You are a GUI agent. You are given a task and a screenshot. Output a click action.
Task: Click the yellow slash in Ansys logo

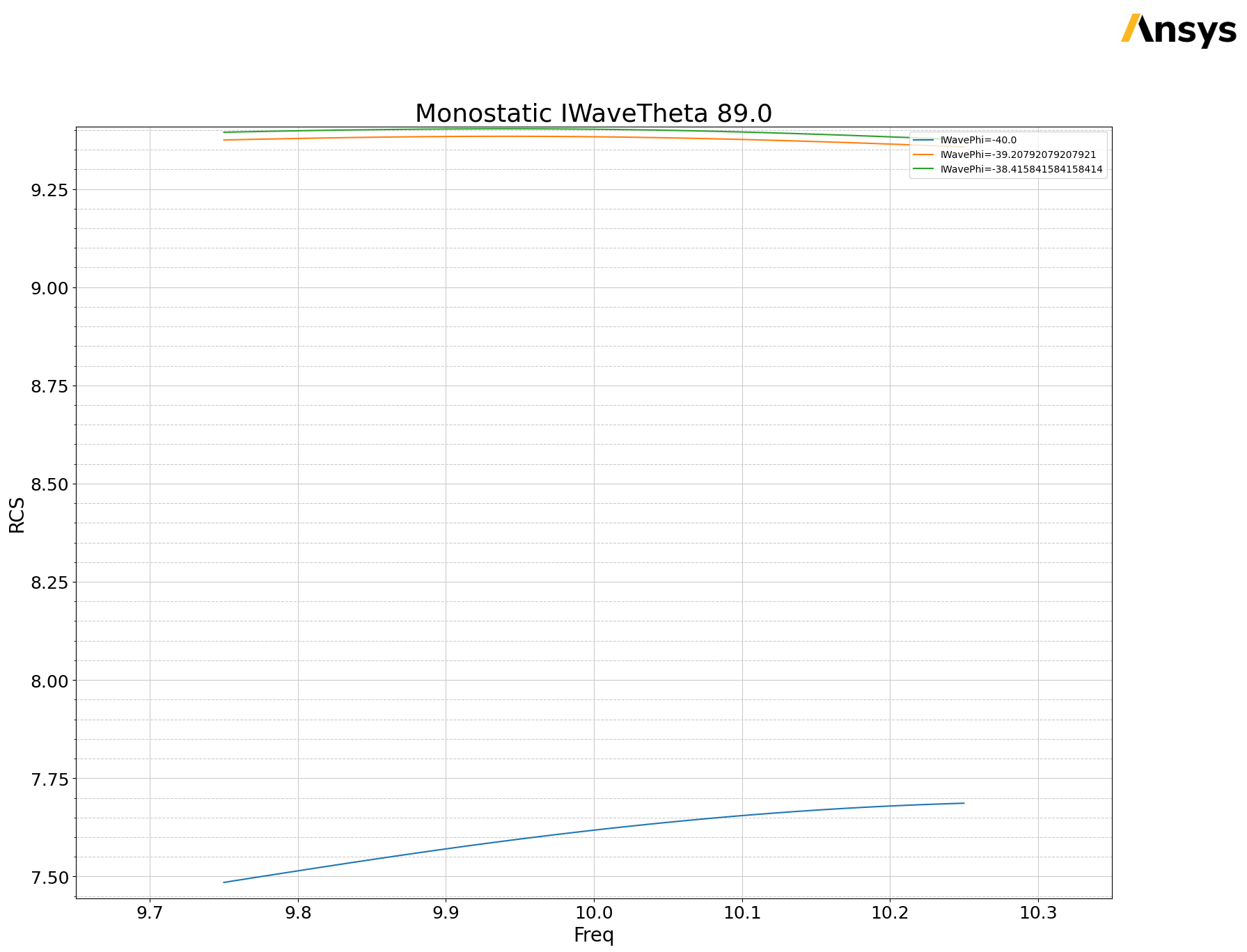(x=1131, y=28)
